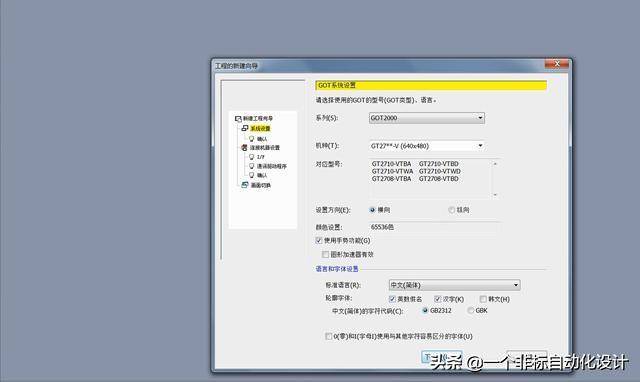Toggle the 英数假名 outline font checkbox
Viewport: 640px width, 382px height.
(x=392, y=299)
